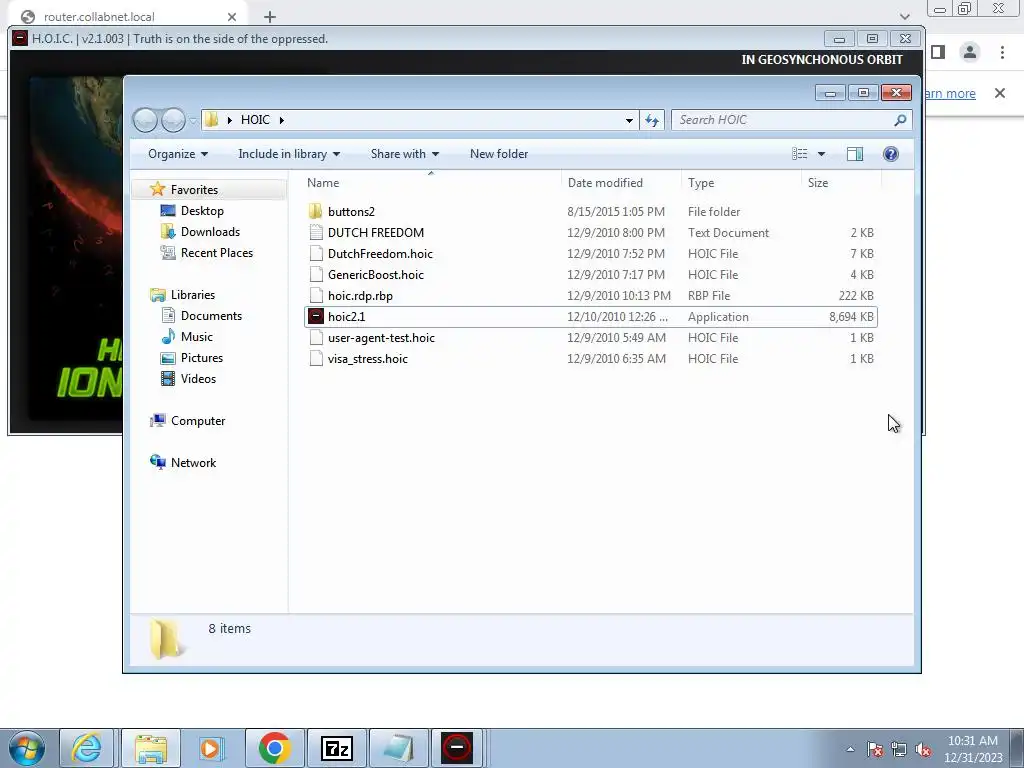Open Chrome three-dot menu
This screenshot has width=1024, height=768.
click(1002, 52)
